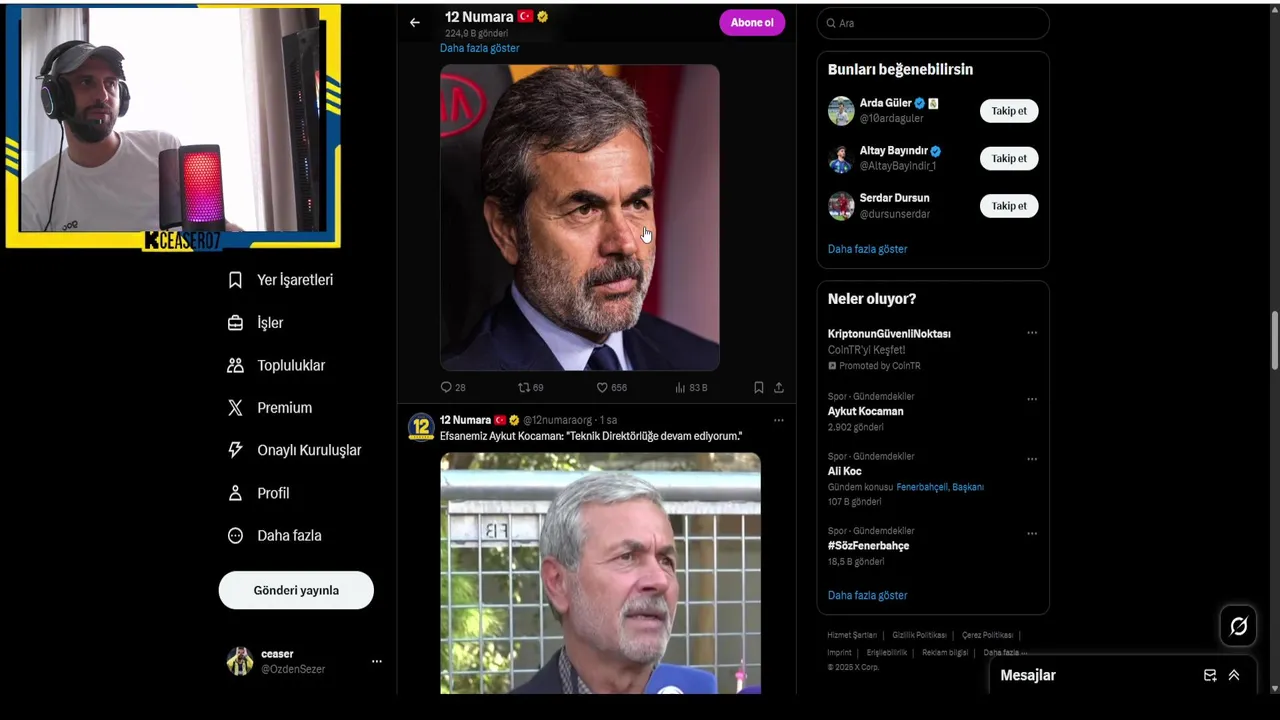This screenshot has height=720, width=1280.
Task: Open the Ali Koc trending topic
Action: coord(844,471)
